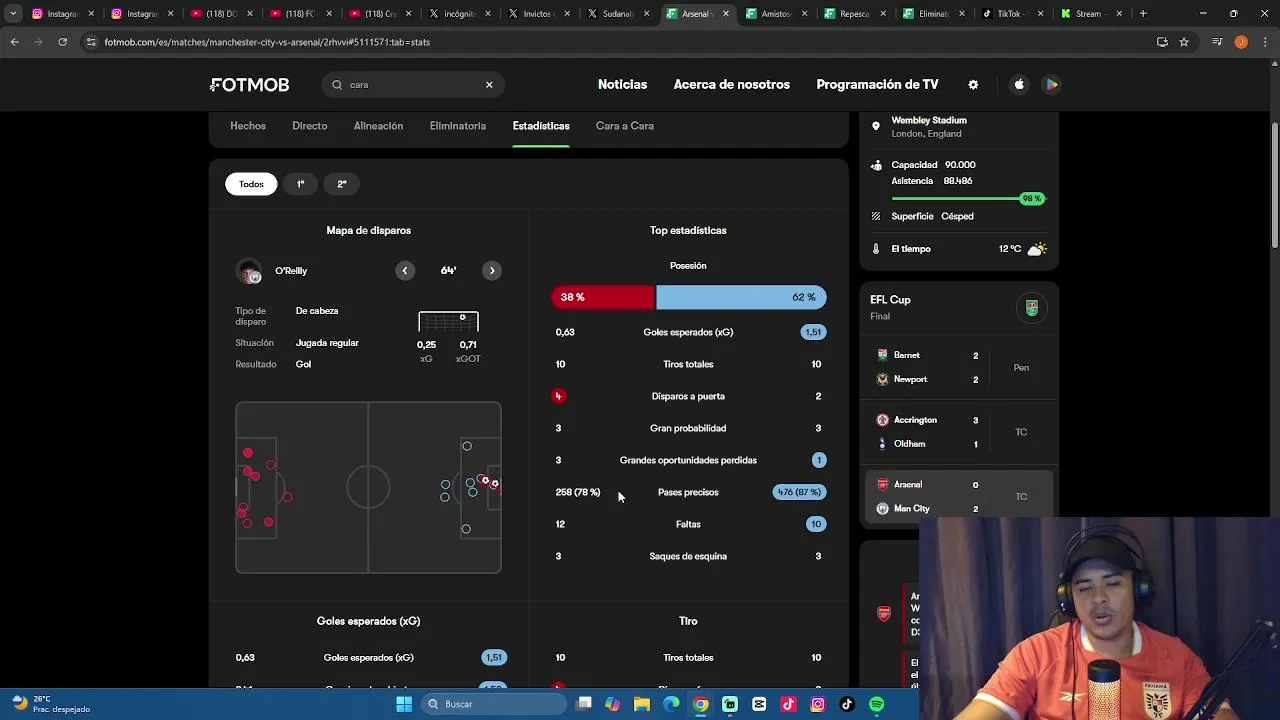Switch to the Eliminatoria tab

pyautogui.click(x=458, y=126)
